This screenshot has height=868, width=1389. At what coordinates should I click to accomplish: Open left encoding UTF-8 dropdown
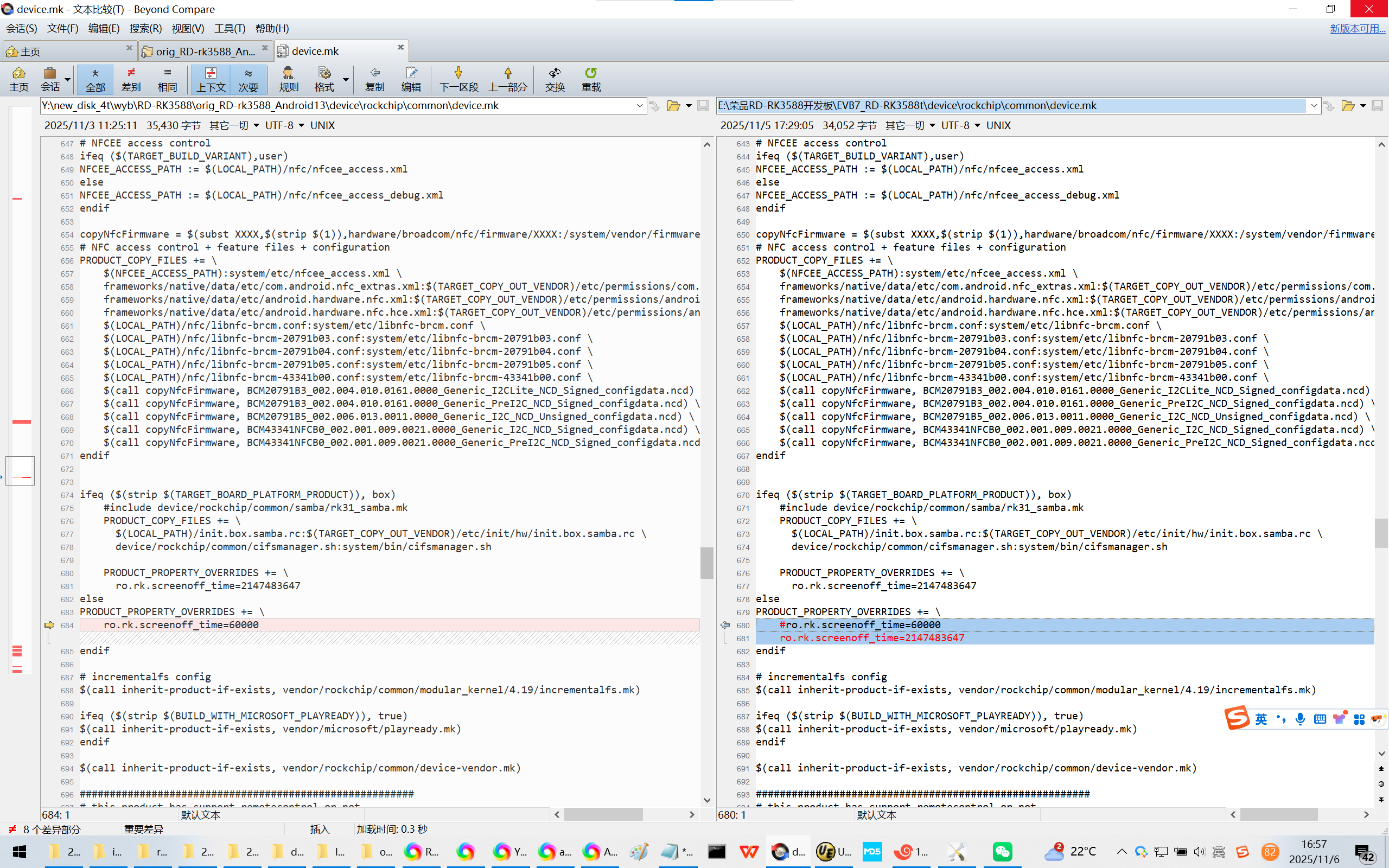284,125
